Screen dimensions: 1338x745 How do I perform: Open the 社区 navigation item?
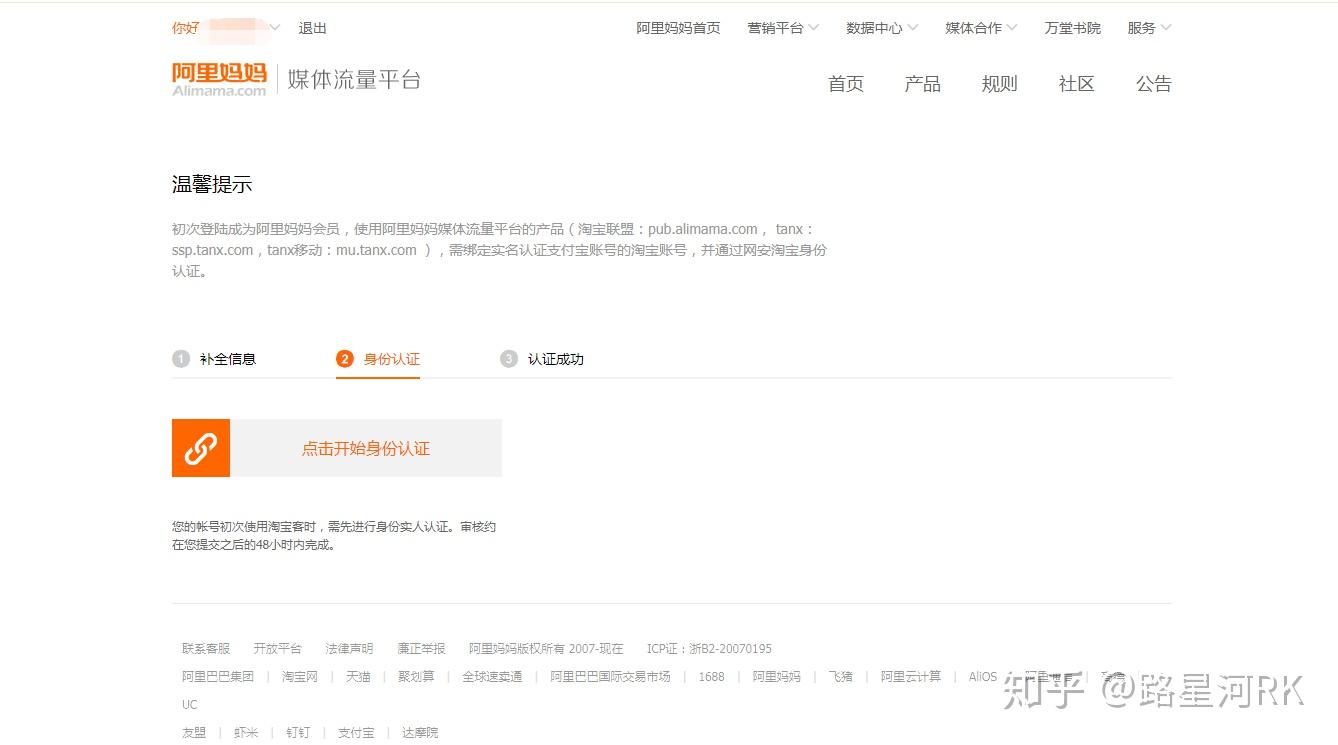tap(1077, 84)
